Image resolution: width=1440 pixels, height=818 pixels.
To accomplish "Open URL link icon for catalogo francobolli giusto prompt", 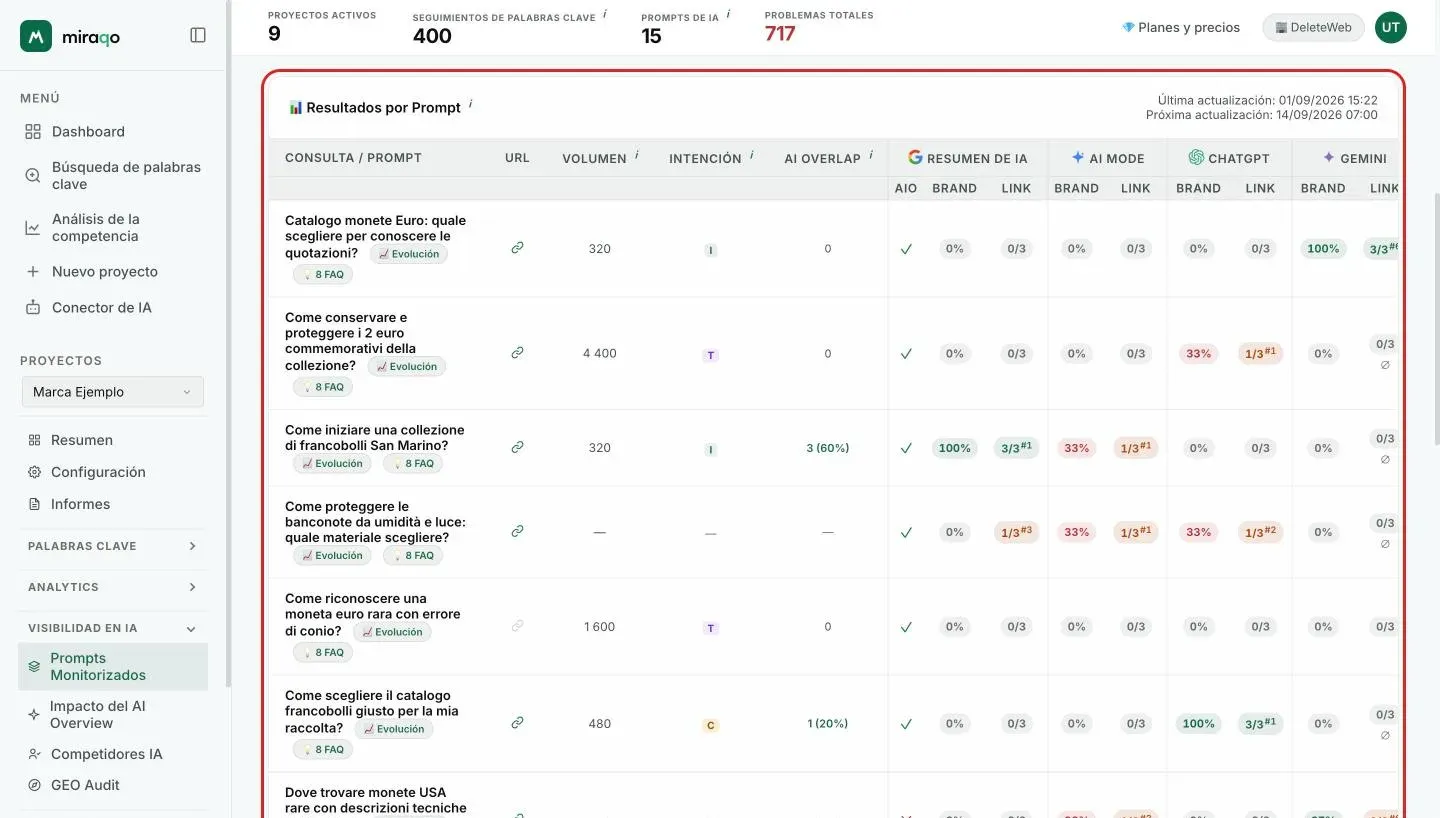I will tap(517, 722).
